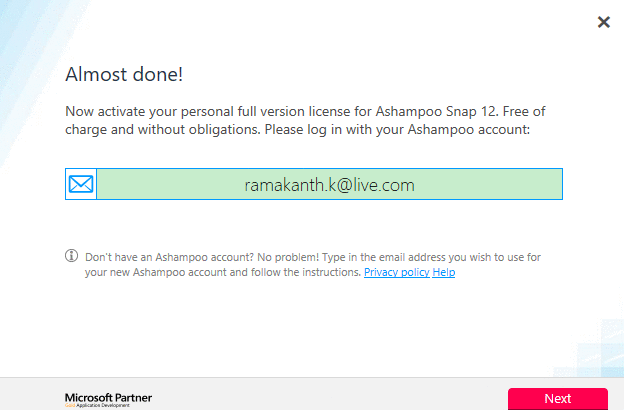Click the envelope icon beside the email field
The height and width of the screenshot is (410, 624).
(x=81, y=184)
